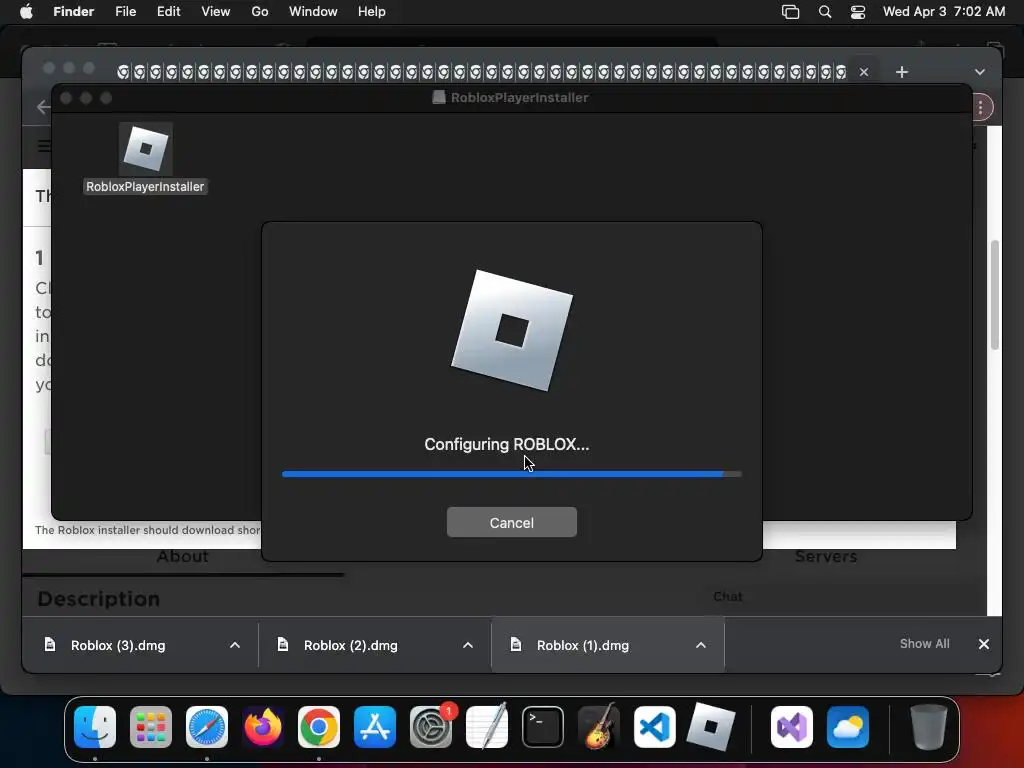Click the Stage Manager windows icon in the menu bar
This screenshot has height=768, width=1024.
click(790, 12)
